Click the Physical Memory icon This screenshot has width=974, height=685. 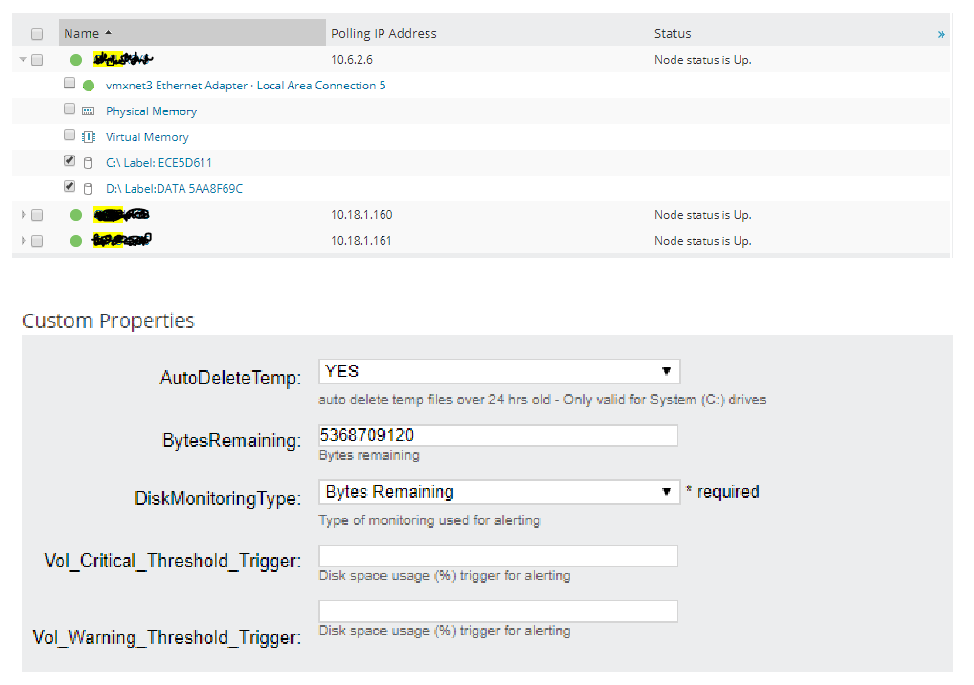tap(88, 111)
